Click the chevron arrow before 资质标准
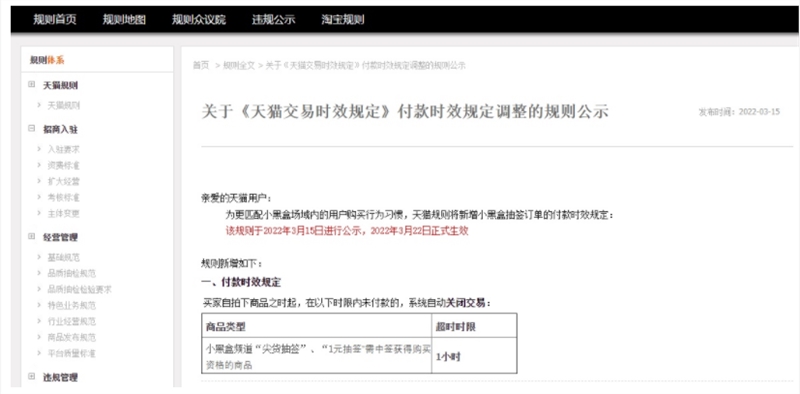Viewport: 800px width, 394px height. 39,165
